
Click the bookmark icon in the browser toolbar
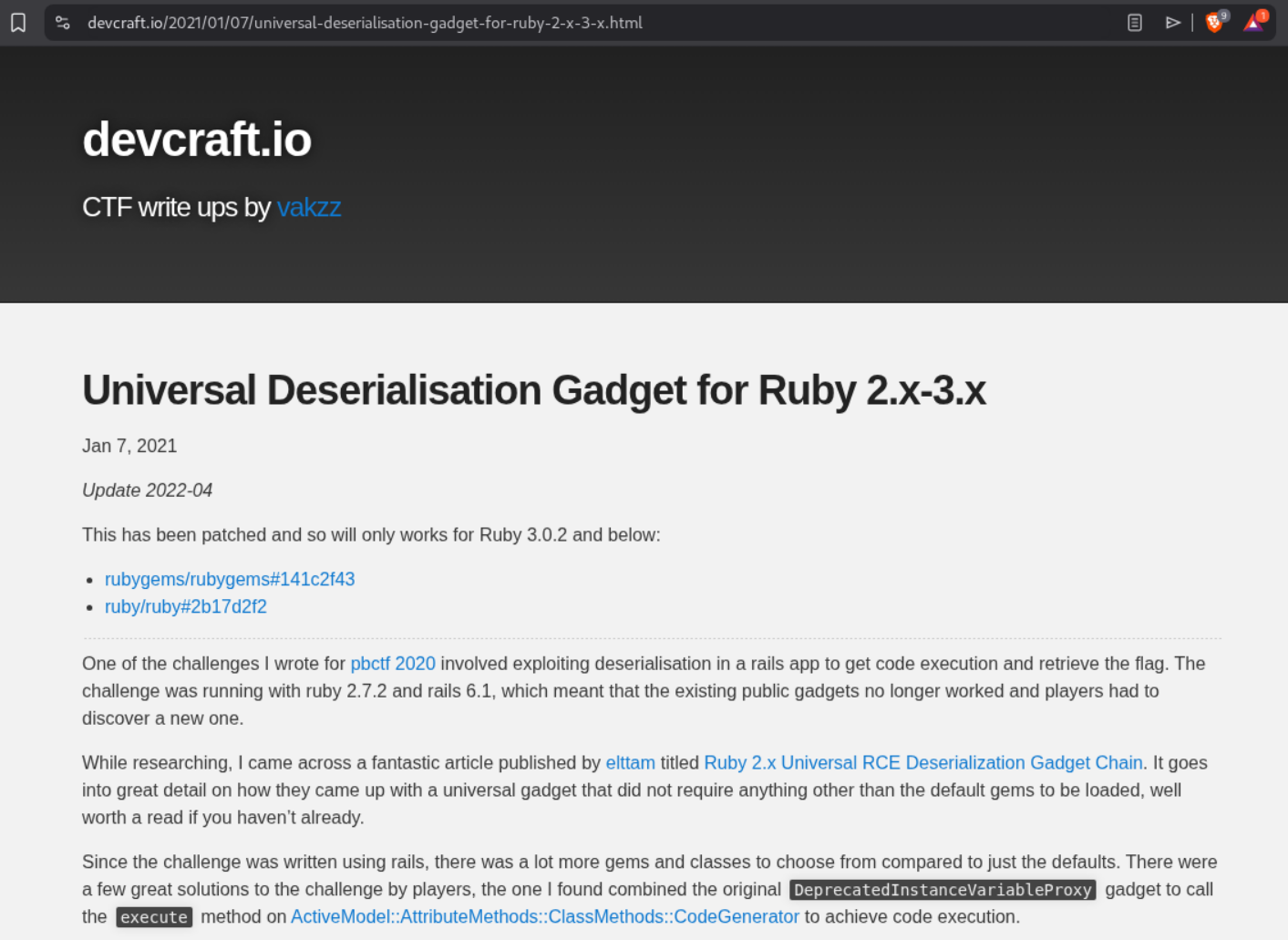(18, 23)
